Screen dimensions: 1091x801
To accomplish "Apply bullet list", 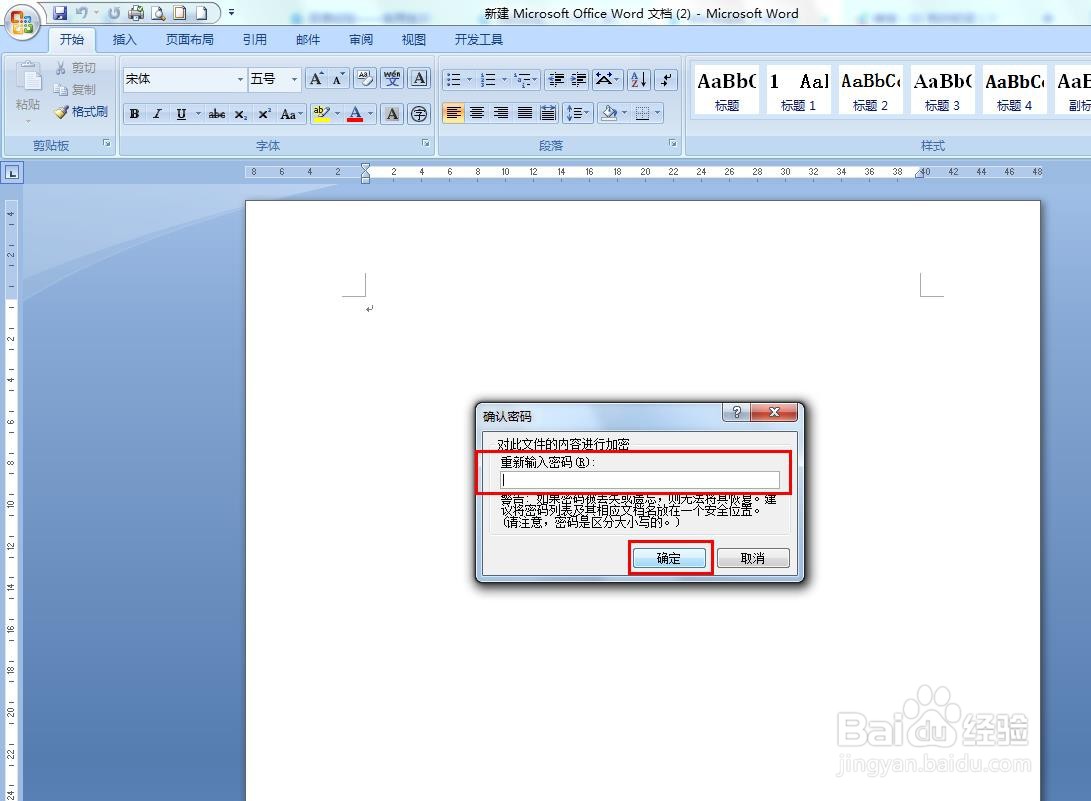I will [453, 79].
